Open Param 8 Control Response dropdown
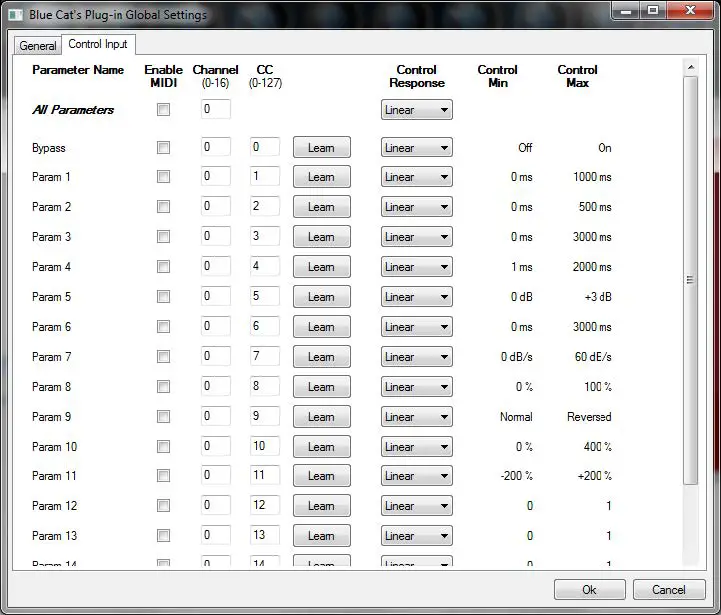 (417, 387)
